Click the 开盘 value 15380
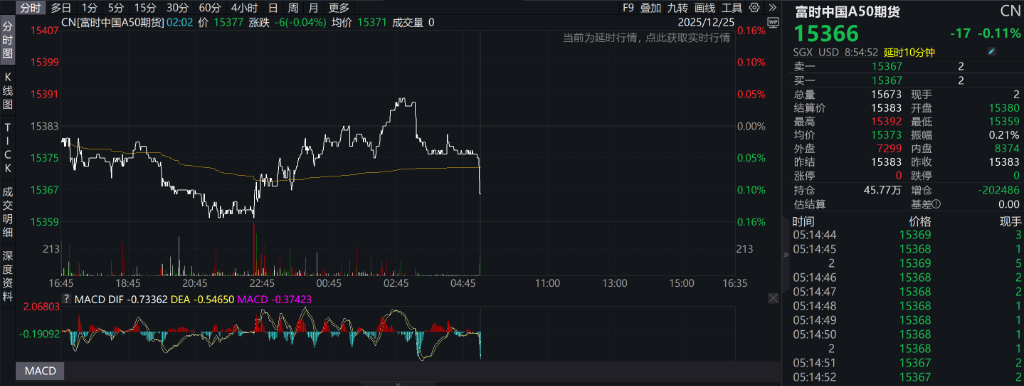 click(x=1004, y=108)
